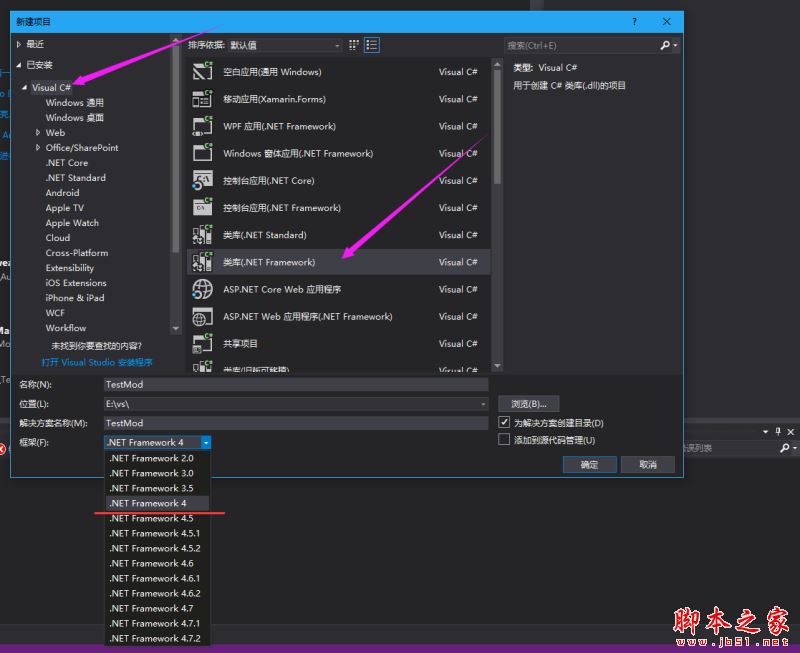Select the Extensibility tree item

tap(69, 268)
